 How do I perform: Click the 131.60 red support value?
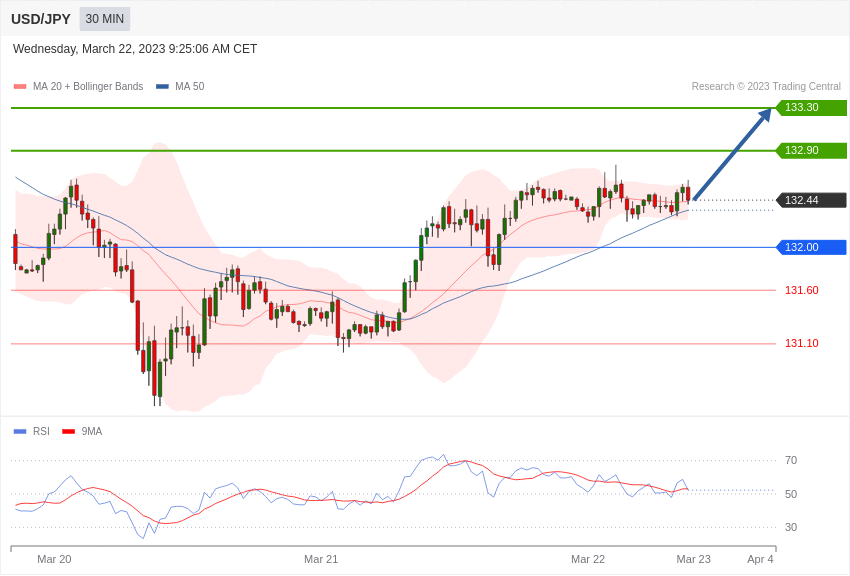coord(801,290)
